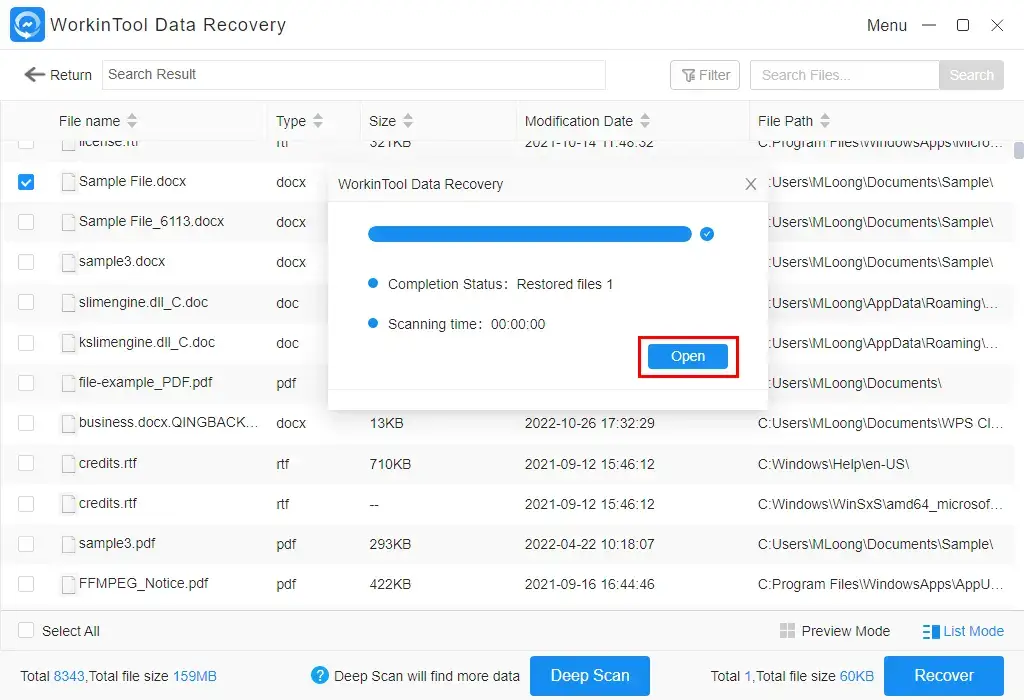
Task: Check the sample3.docx checkbox
Action: tap(26, 262)
